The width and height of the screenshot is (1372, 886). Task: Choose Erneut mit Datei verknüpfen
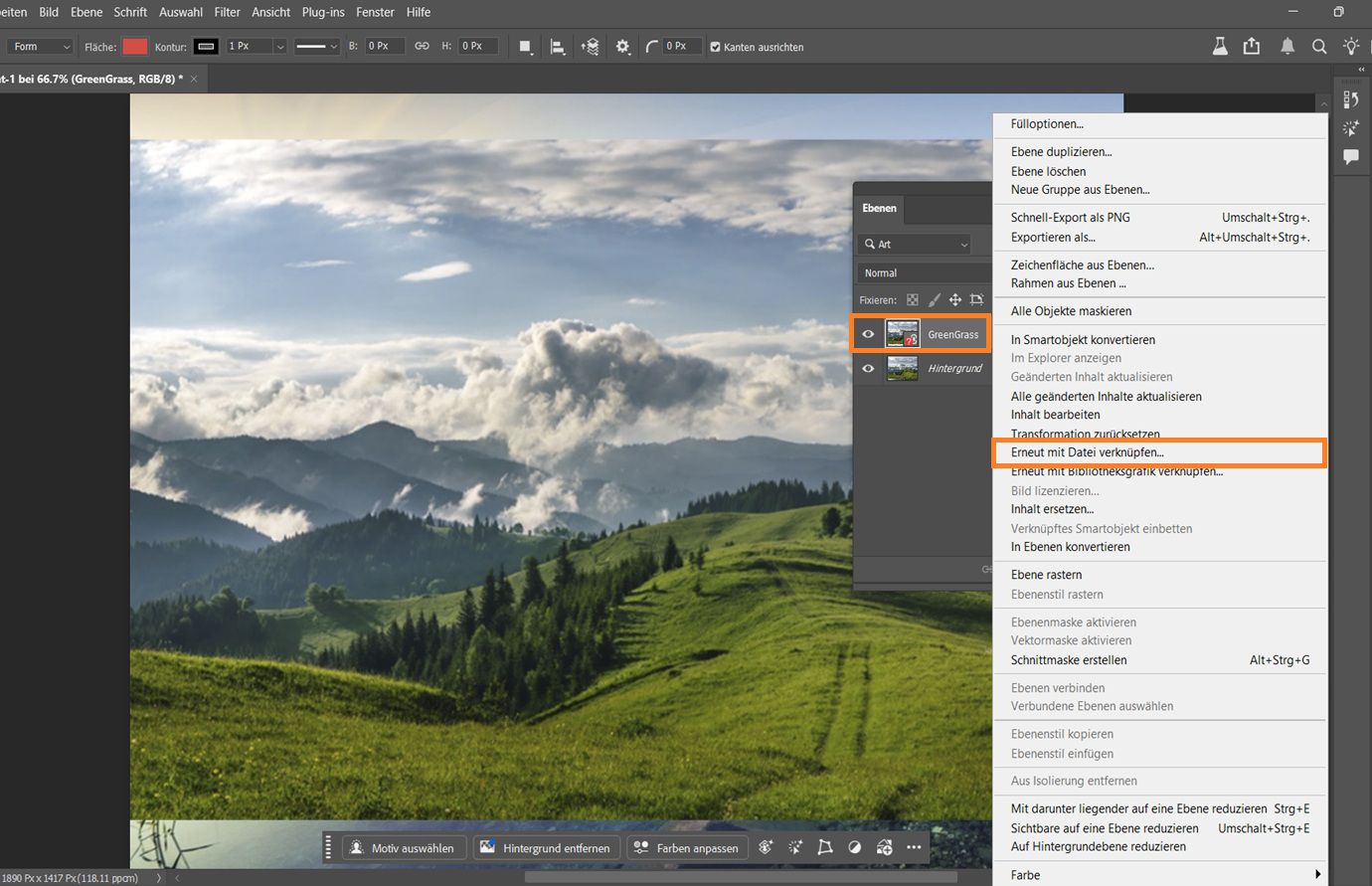point(1087,452)
